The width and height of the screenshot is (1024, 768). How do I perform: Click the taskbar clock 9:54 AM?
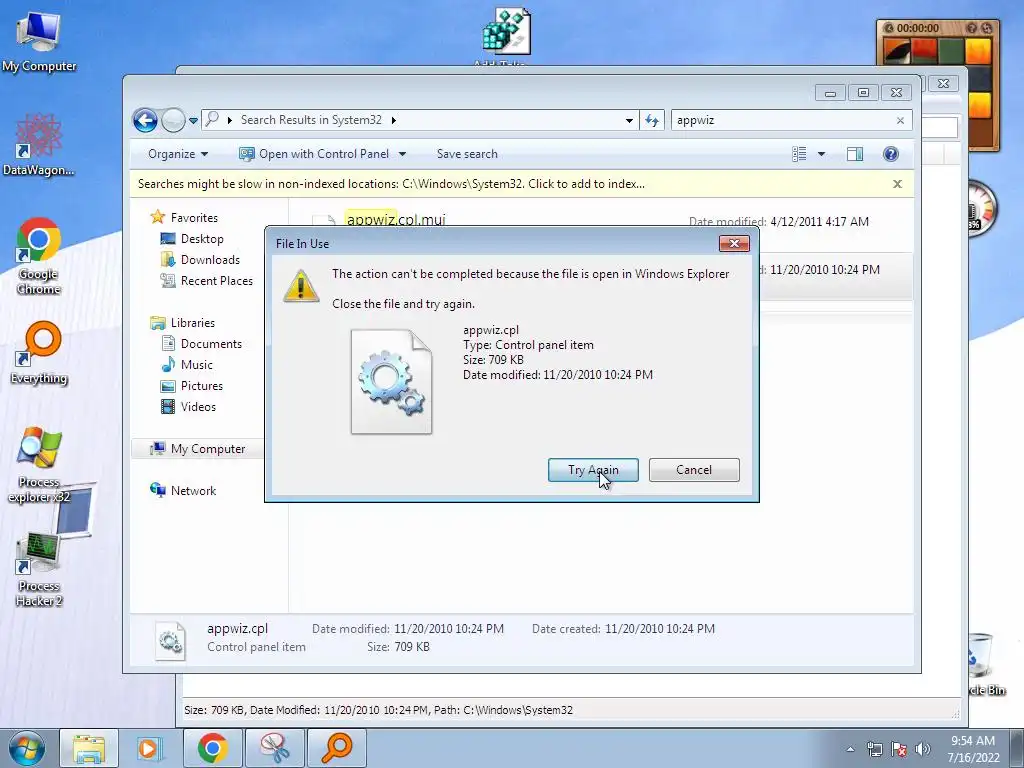973,749
